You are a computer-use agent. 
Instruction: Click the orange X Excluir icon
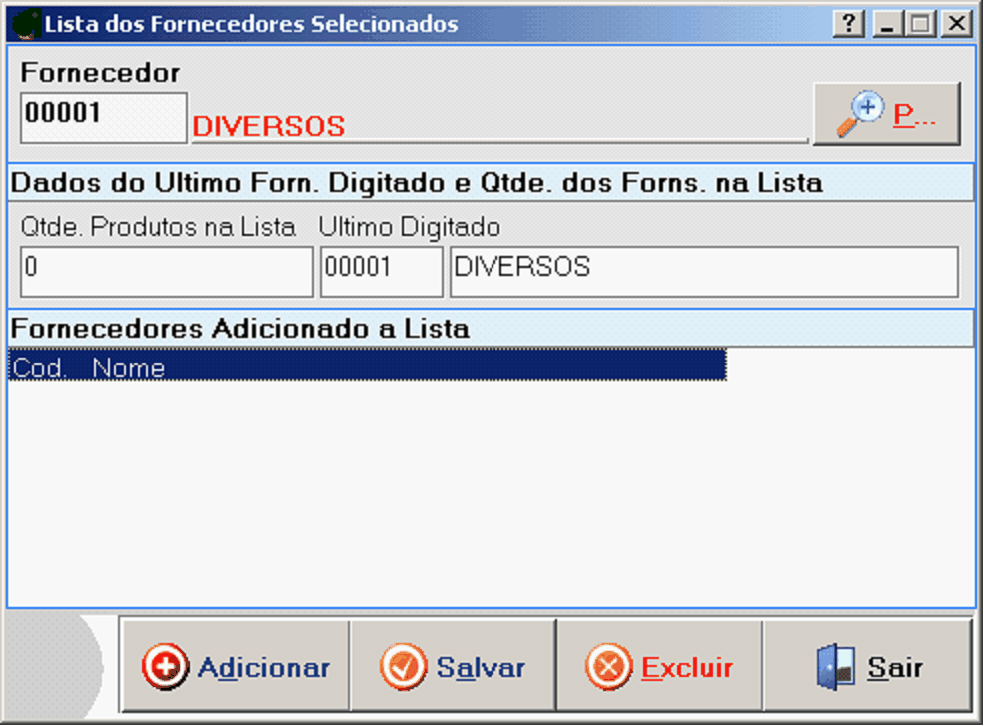608,667
